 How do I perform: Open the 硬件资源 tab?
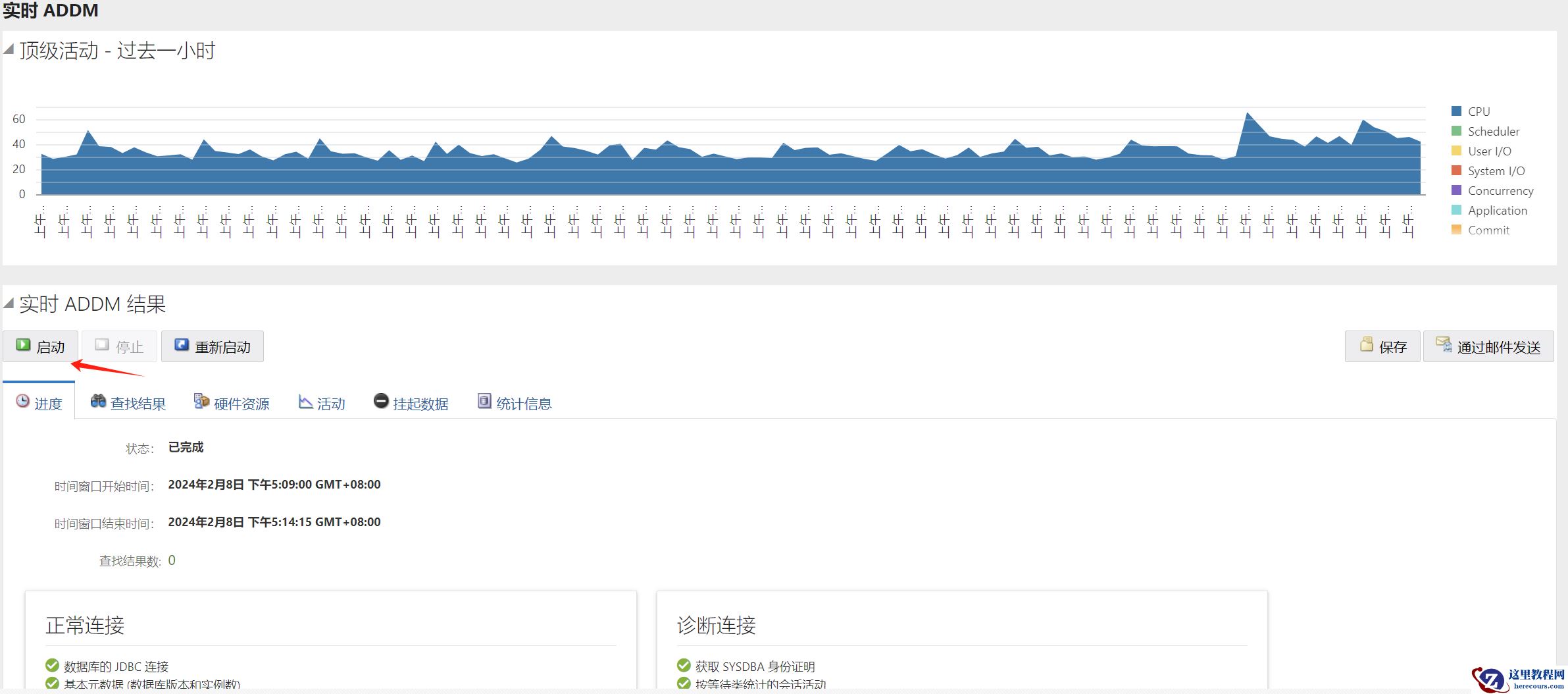(232, 402)
